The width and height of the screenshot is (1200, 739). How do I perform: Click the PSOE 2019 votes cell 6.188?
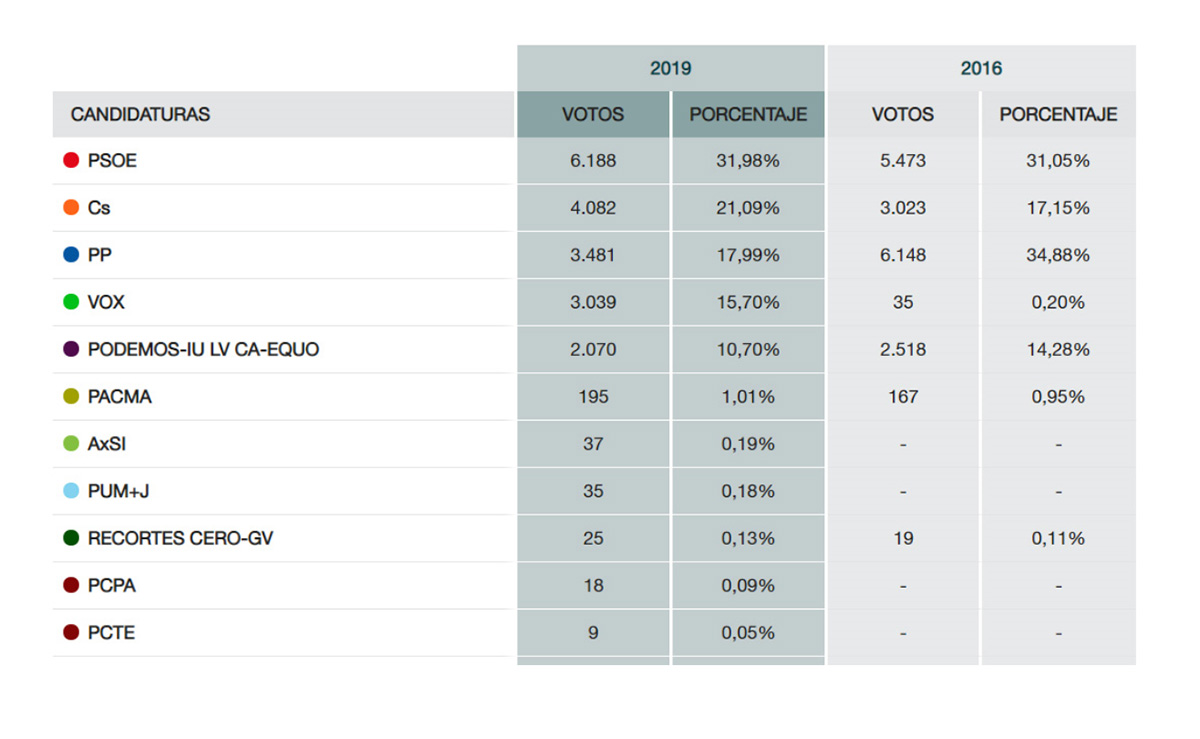click(593, 160)
